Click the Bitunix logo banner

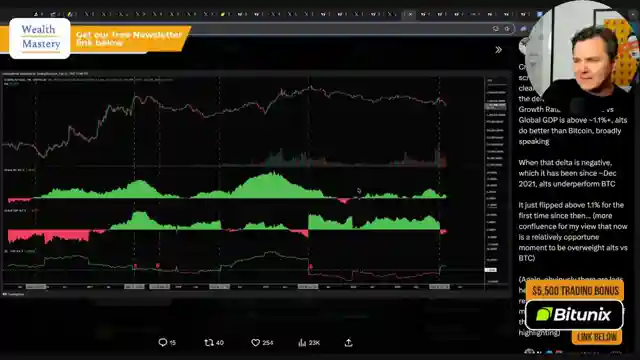(574, 315)
